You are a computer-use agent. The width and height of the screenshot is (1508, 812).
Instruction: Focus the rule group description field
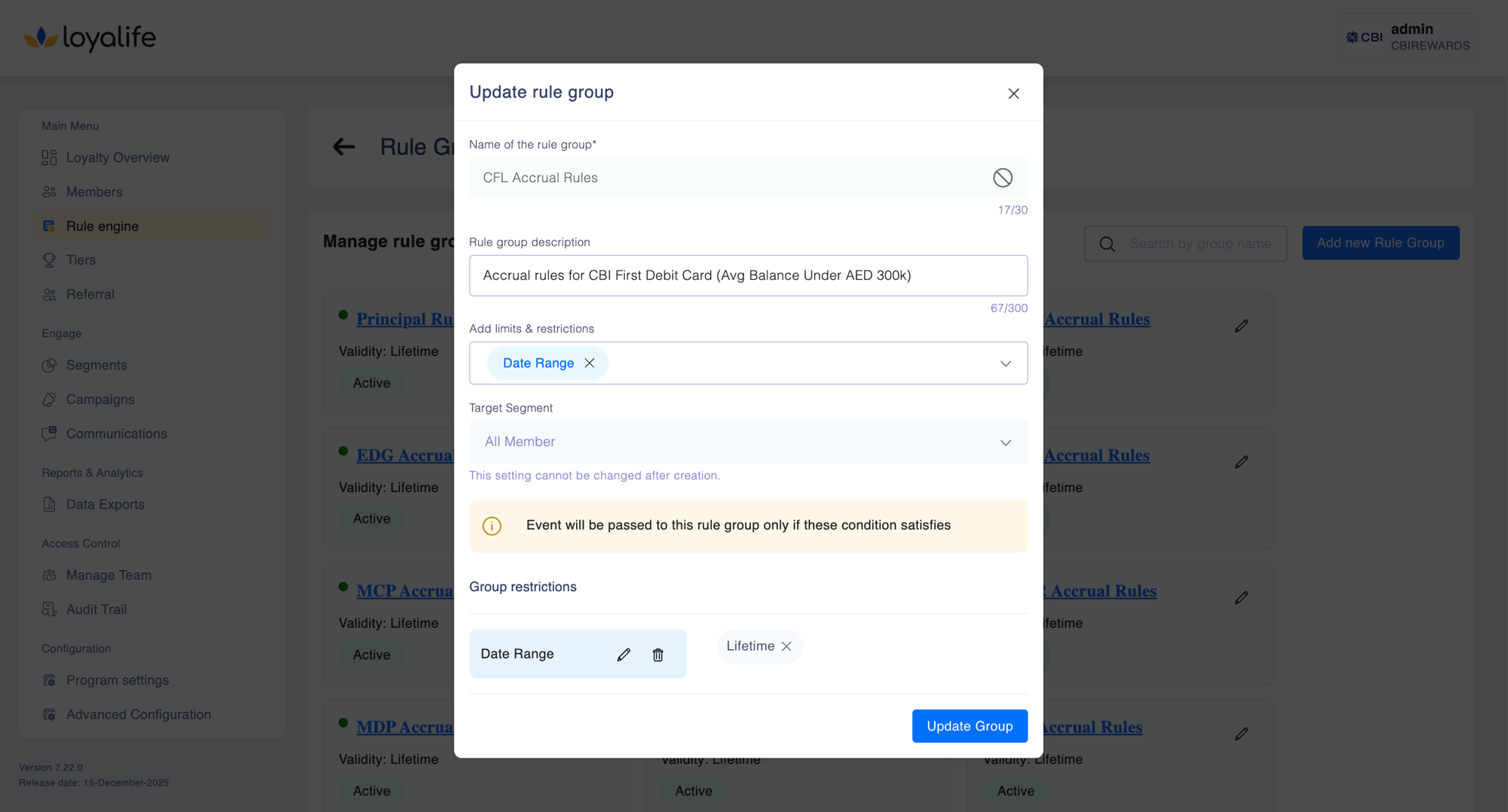coord(748,275)
